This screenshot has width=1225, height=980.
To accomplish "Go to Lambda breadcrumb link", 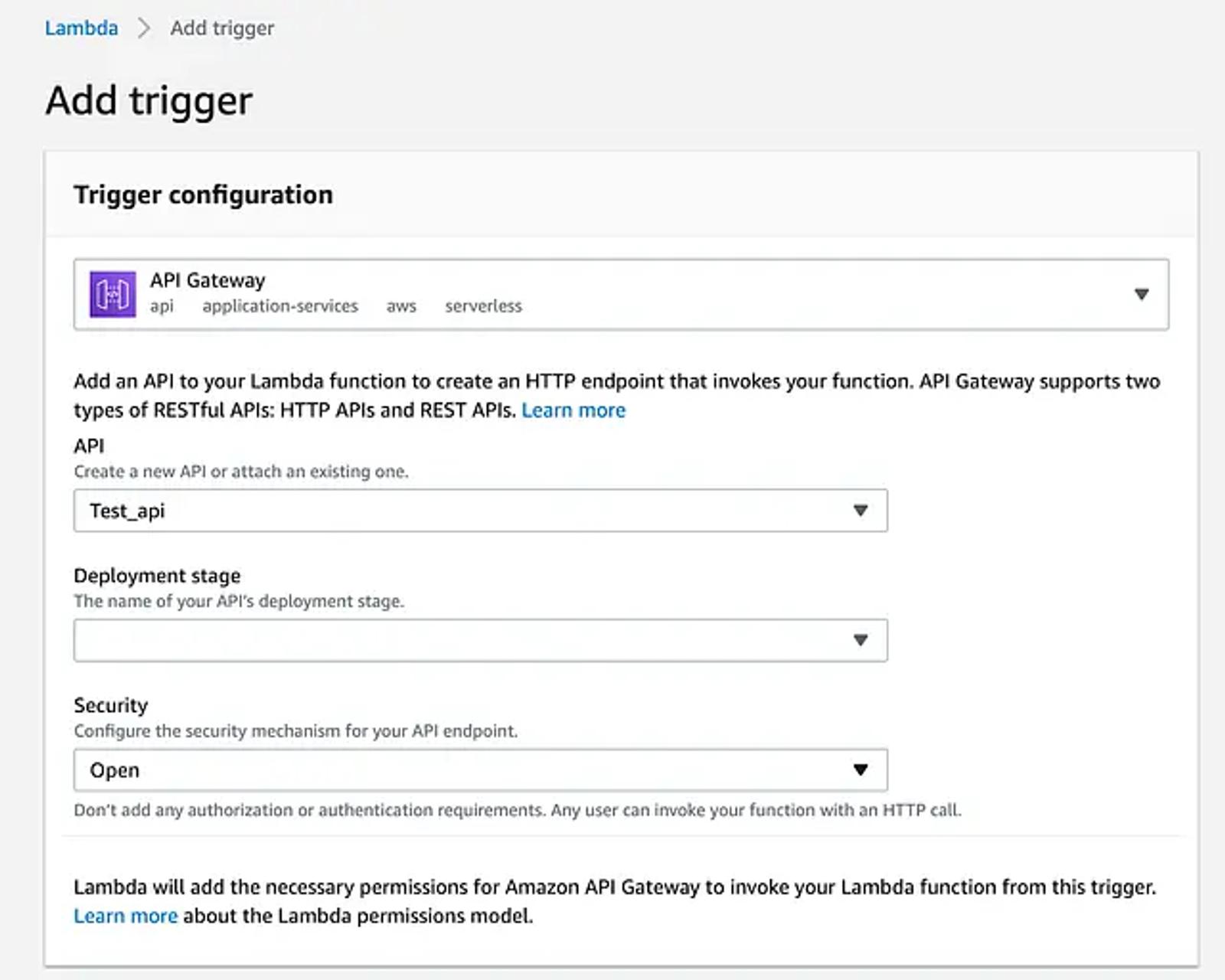I will click(x=81, y=28).
